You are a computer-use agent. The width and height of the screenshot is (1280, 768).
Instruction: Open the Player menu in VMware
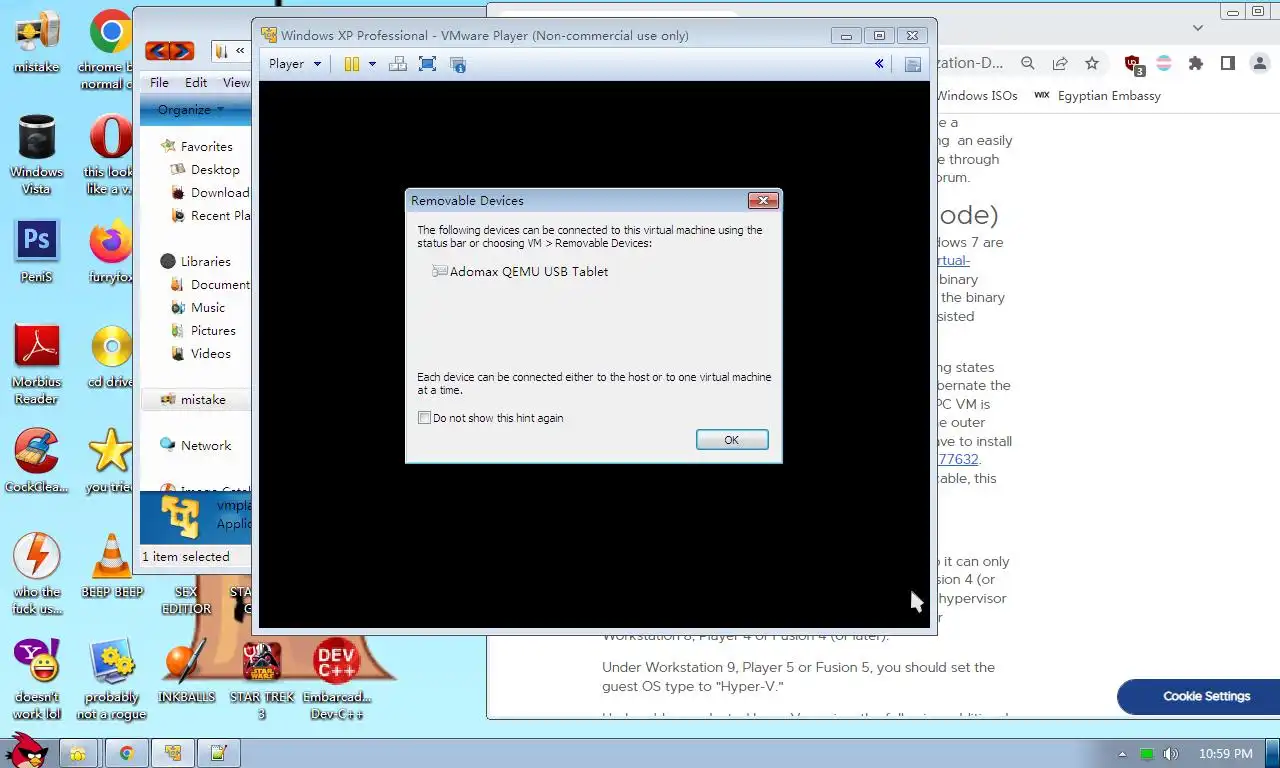pyautogui.click(x=295, y=64)
